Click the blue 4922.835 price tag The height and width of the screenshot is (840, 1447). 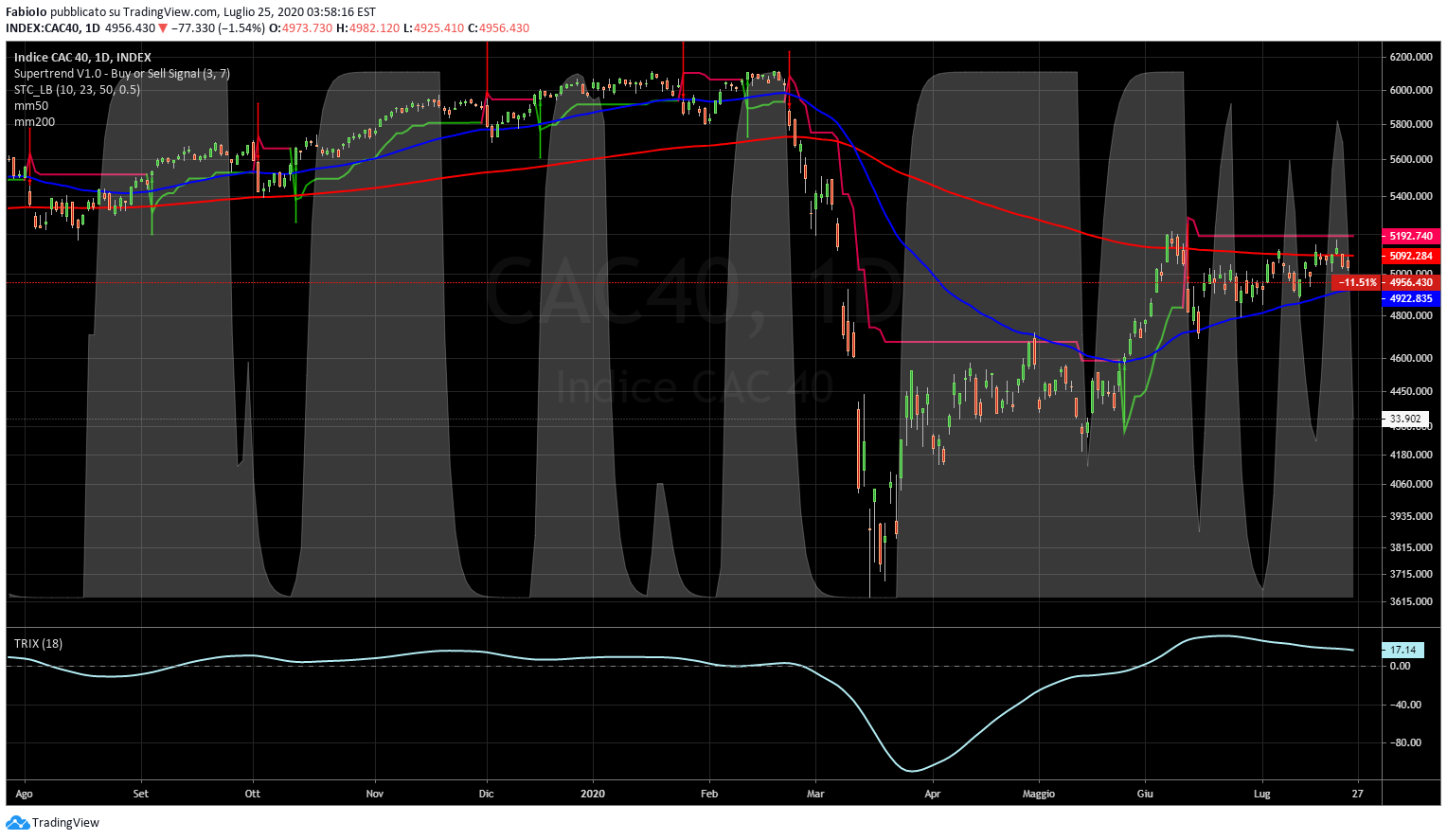pyautogui.click(x=1411, y=298)
